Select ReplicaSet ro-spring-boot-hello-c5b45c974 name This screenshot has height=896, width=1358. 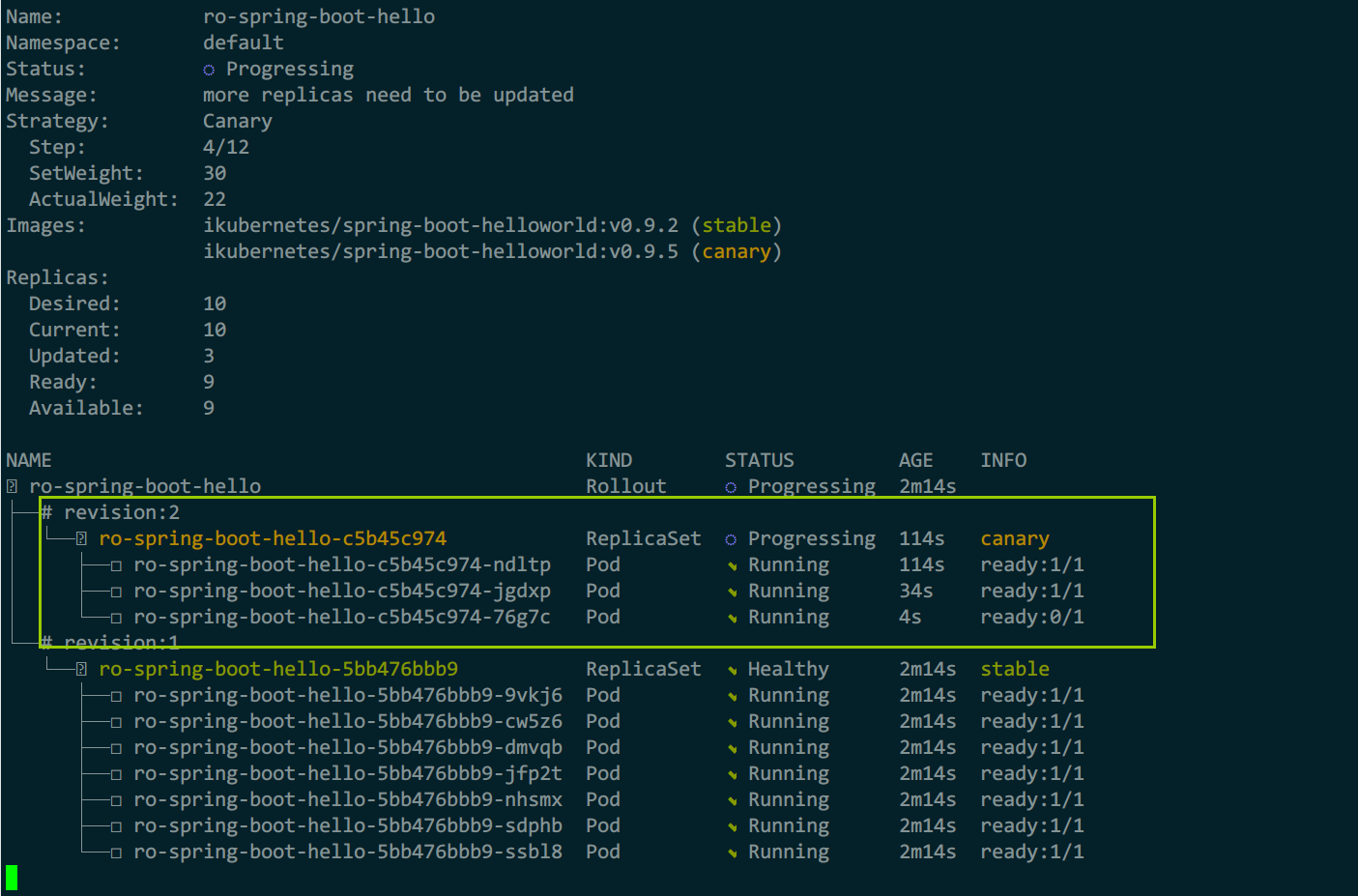click(273, 538)
